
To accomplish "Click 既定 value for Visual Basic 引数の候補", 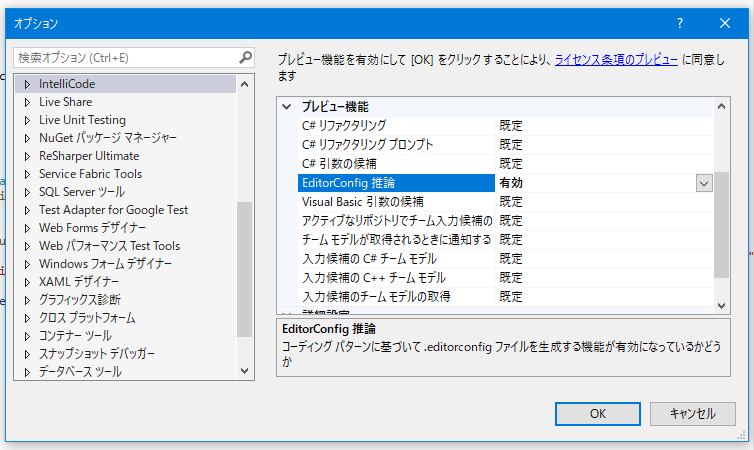I will tap(511, 202).
